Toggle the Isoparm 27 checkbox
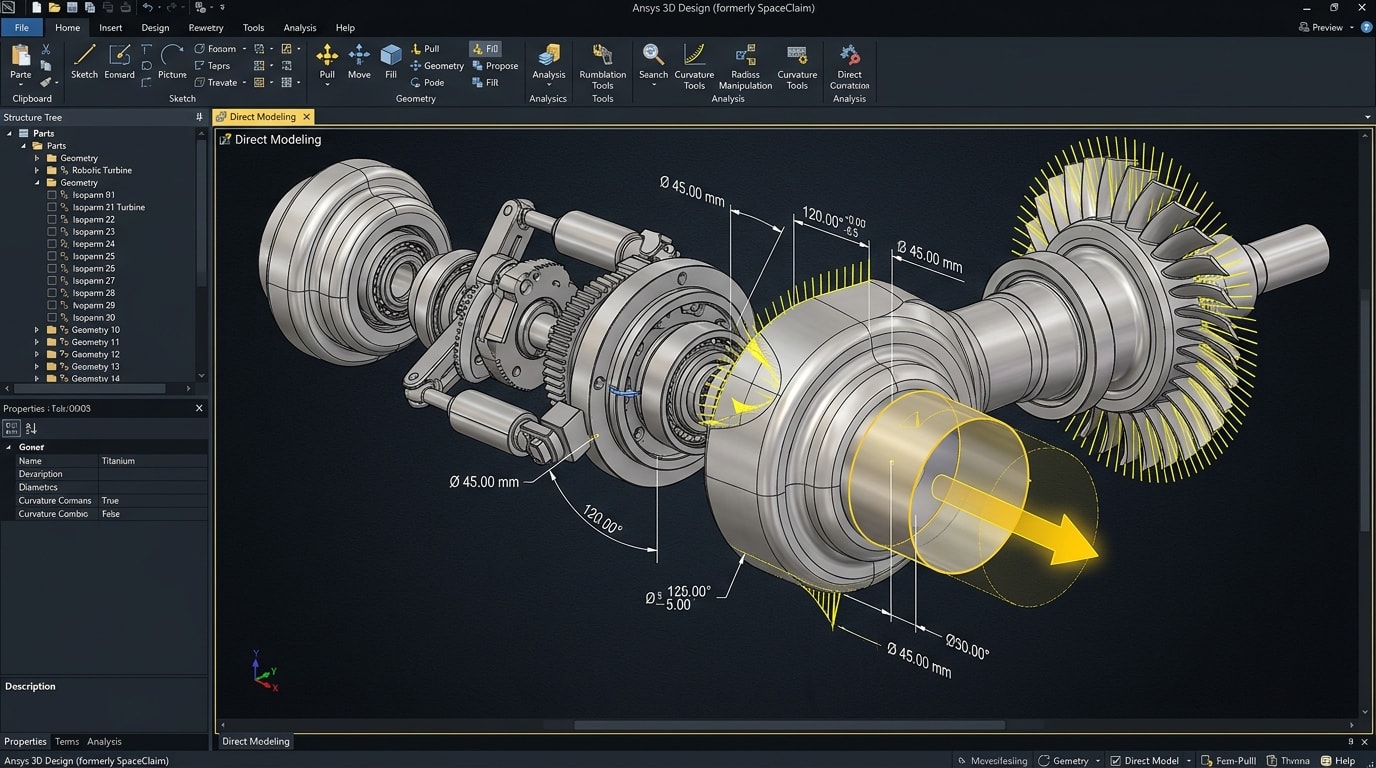The height and width of the screenshot is (768, 1376). click(x=52, y=281)
